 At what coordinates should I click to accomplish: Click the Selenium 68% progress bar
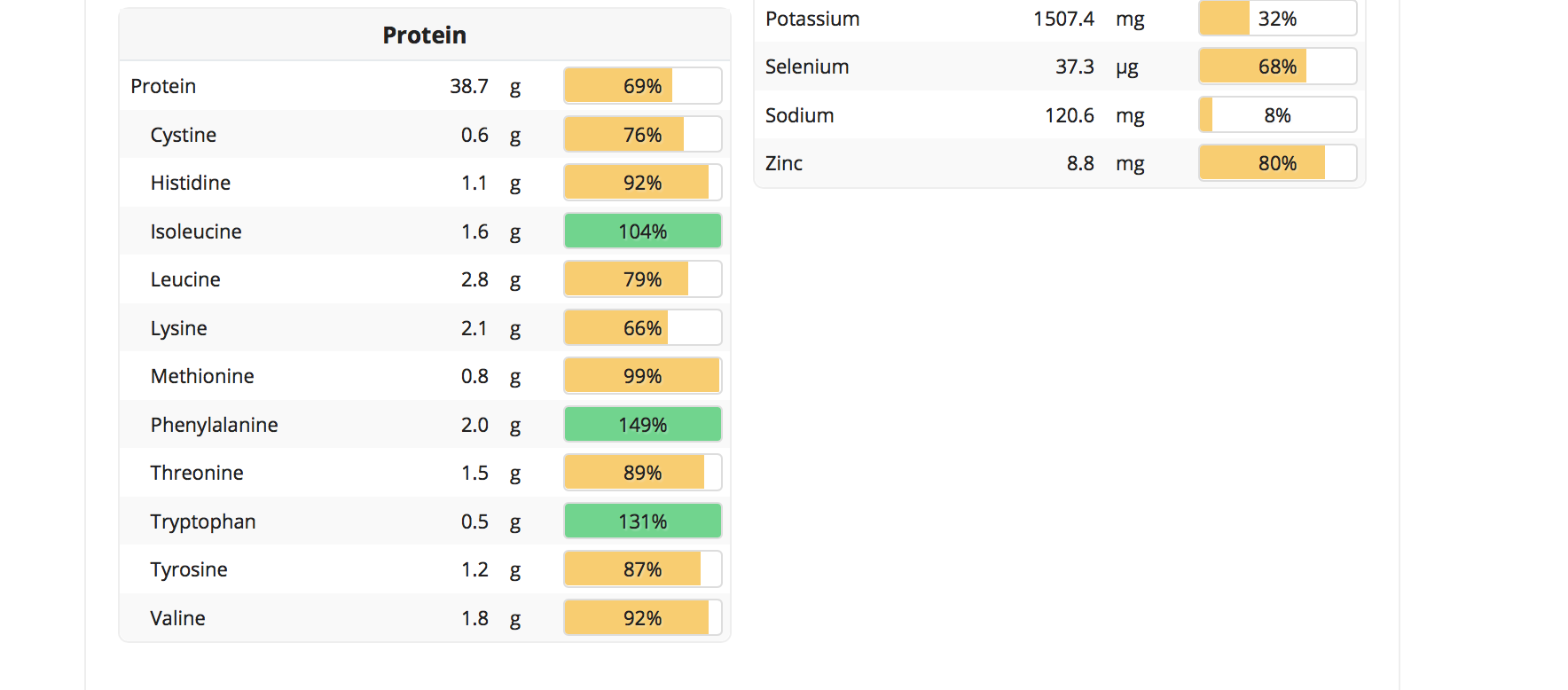point(1277,67)
